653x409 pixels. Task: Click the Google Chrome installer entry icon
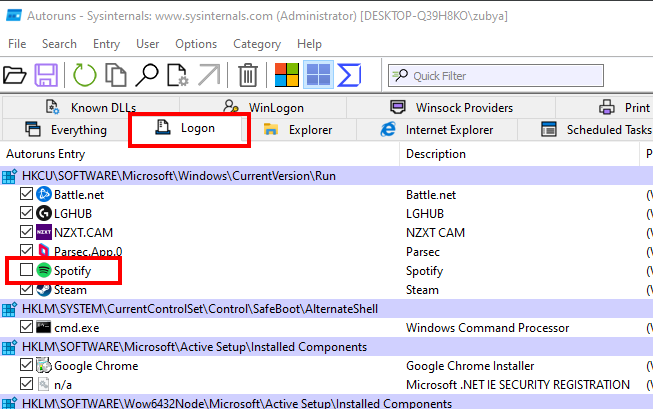tap(44, 365)
